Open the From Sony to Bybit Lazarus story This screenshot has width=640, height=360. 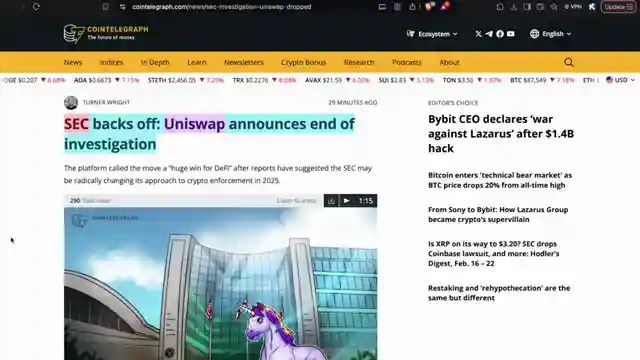[498, 214]
